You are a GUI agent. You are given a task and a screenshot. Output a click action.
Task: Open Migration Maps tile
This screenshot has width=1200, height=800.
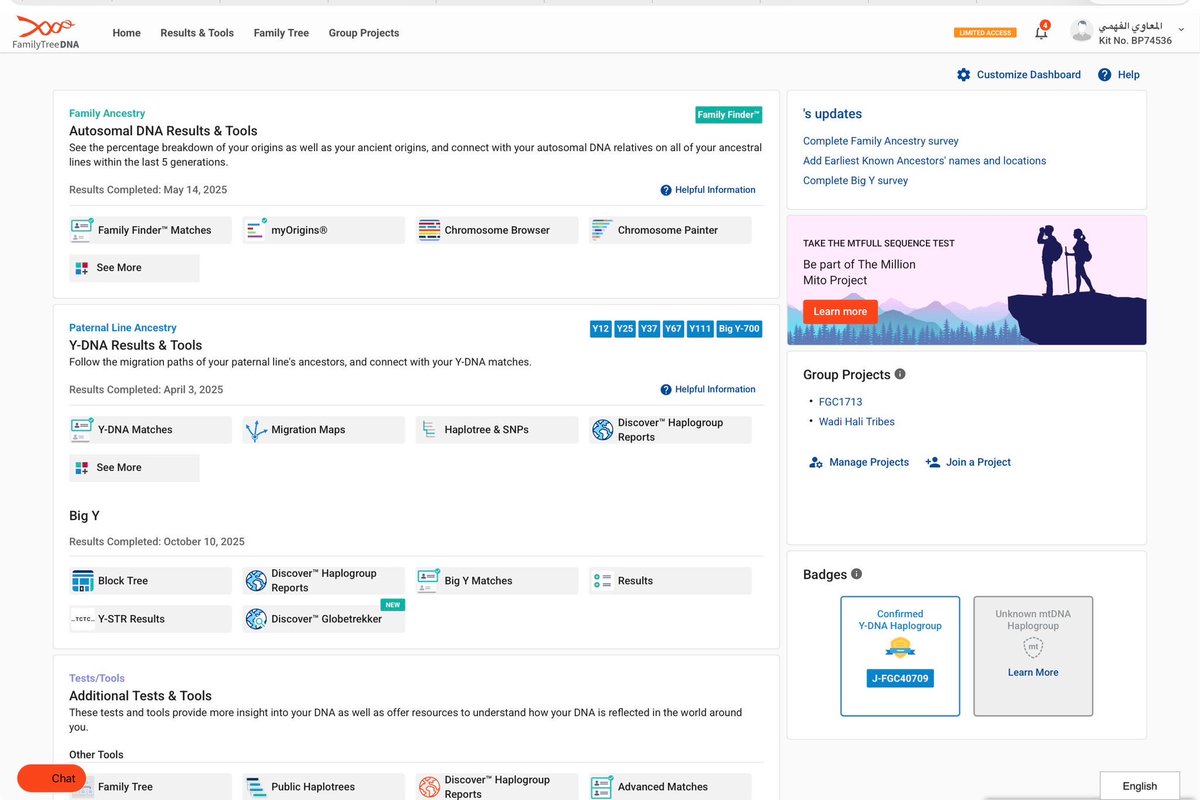tap(323, 430)
